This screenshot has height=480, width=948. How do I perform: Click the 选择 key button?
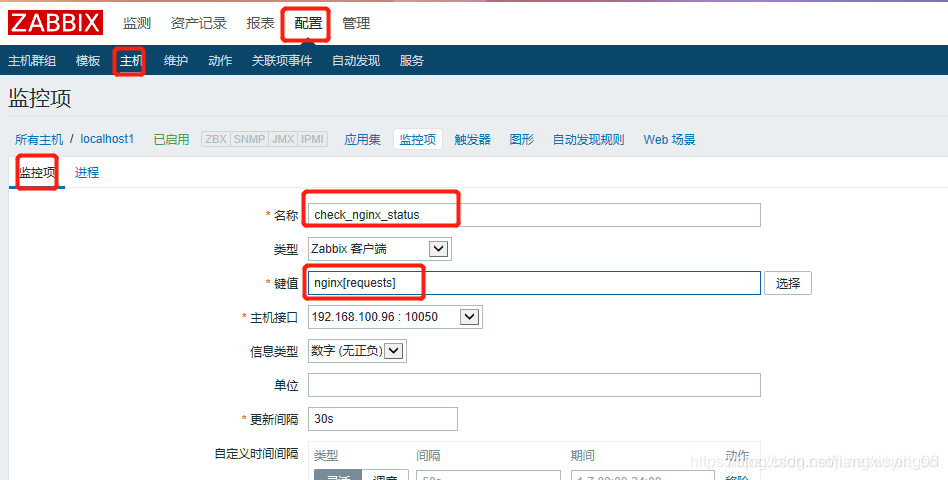tap(788, 283)
